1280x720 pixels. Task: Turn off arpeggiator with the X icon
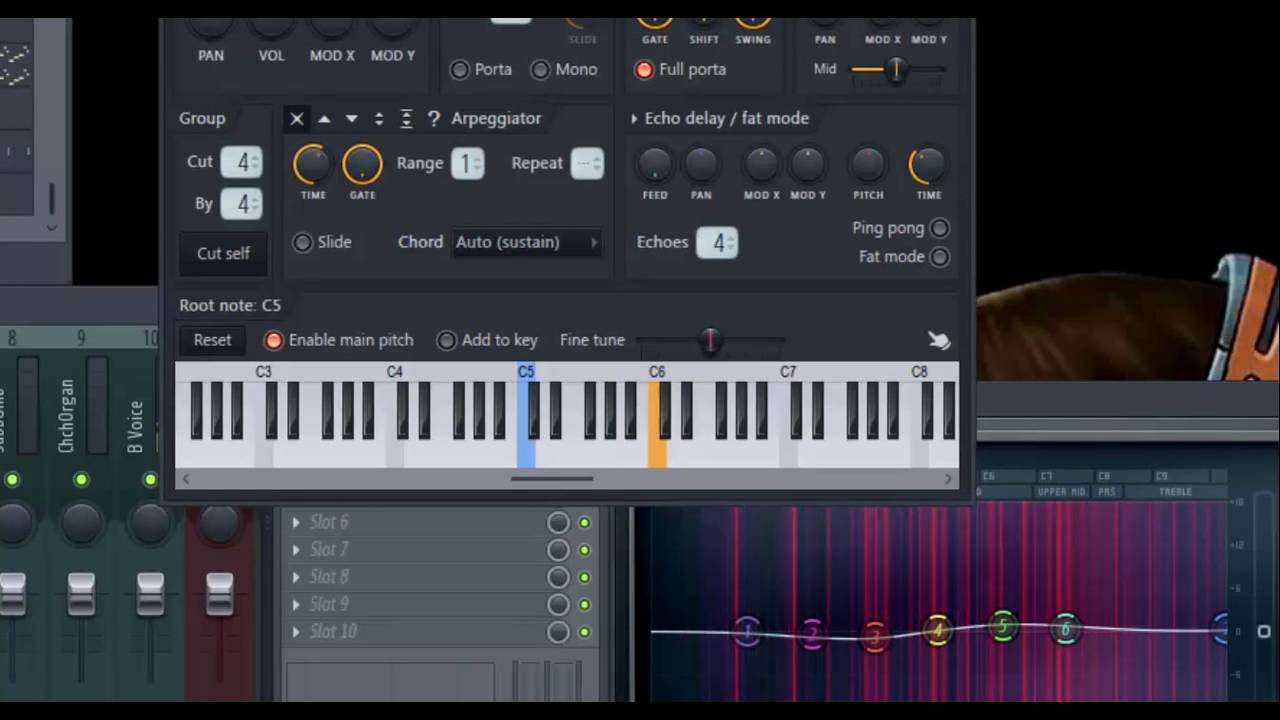pyautogui.click(x=297, y=119)
